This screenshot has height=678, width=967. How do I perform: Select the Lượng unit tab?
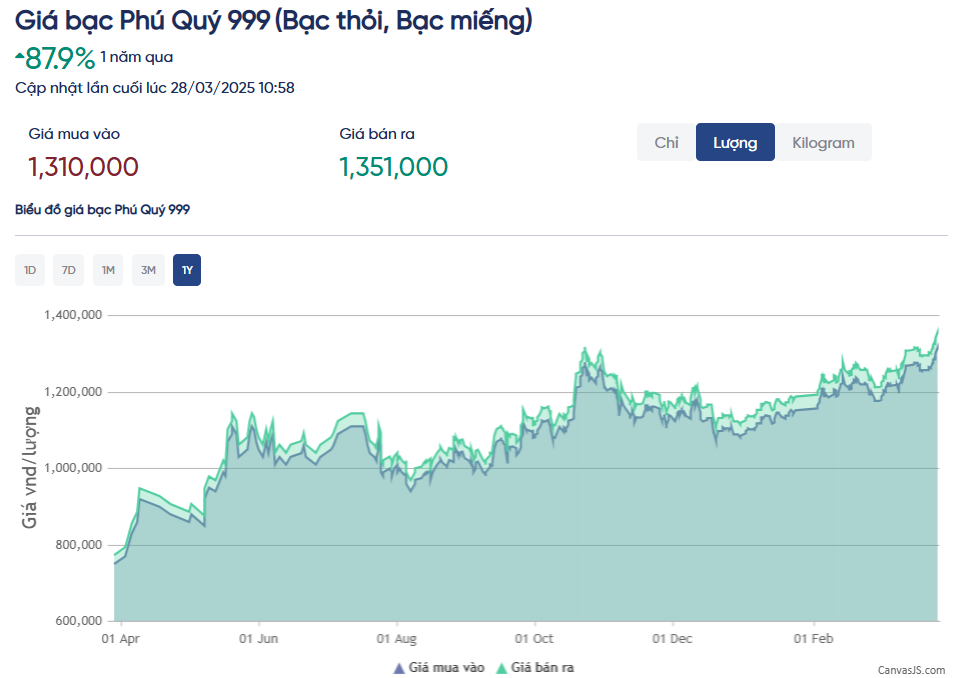pyautogui.click(x=735, y=142)
